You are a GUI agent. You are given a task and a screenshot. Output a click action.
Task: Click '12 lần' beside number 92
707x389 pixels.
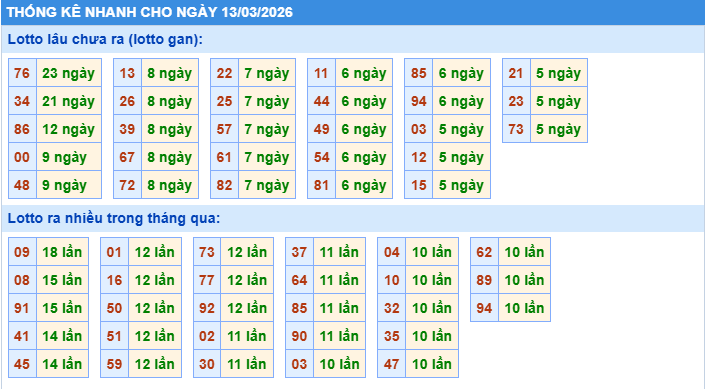tap(247, 308)
